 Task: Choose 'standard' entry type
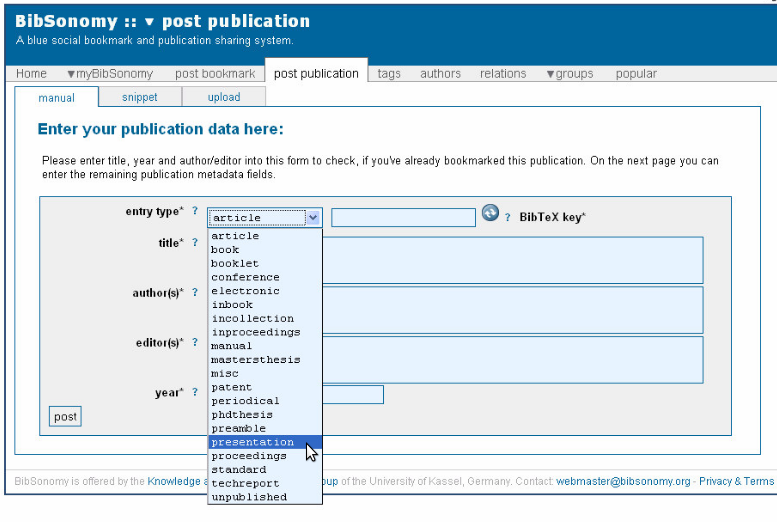265,469
